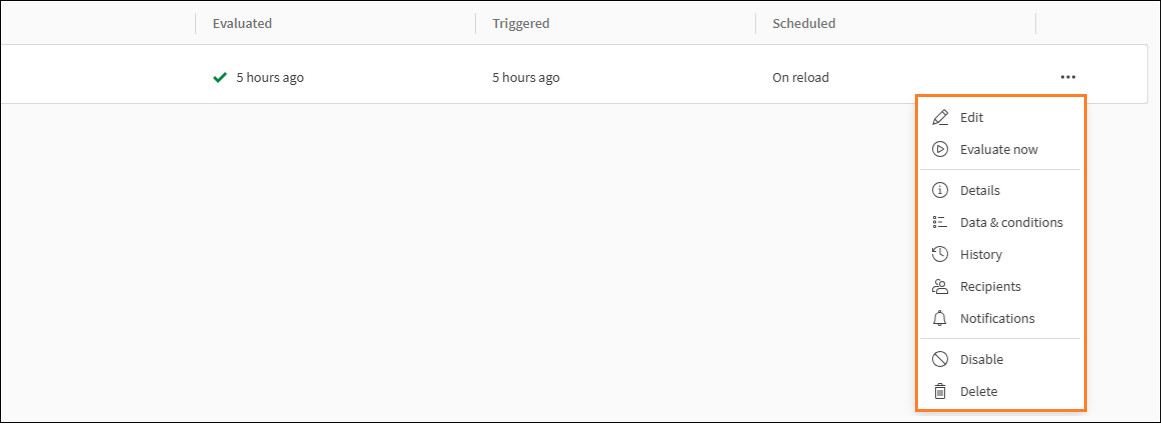1161x425 pixels.
Task: Sort by the Evaluated column header
Action: [242, 23]
